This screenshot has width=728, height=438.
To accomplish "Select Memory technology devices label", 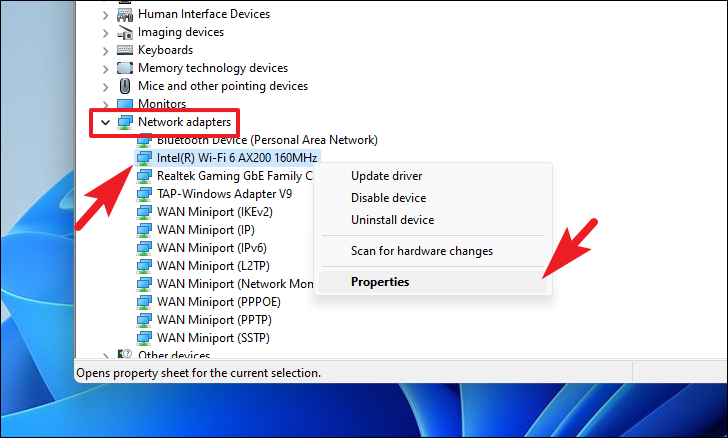I will coord(213,68).
